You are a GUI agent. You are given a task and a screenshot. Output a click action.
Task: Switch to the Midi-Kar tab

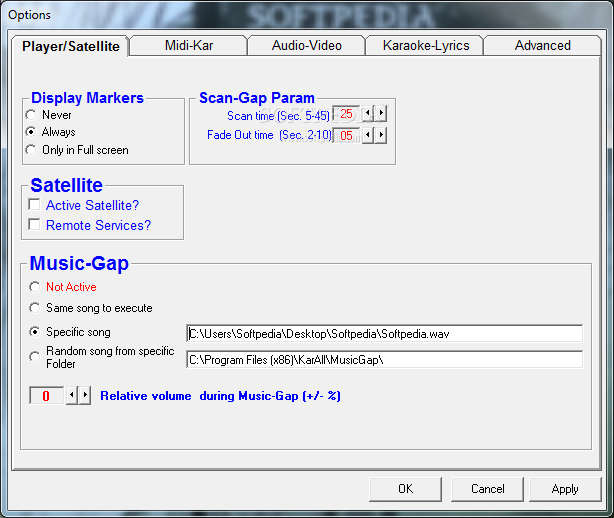pos(189,46)
